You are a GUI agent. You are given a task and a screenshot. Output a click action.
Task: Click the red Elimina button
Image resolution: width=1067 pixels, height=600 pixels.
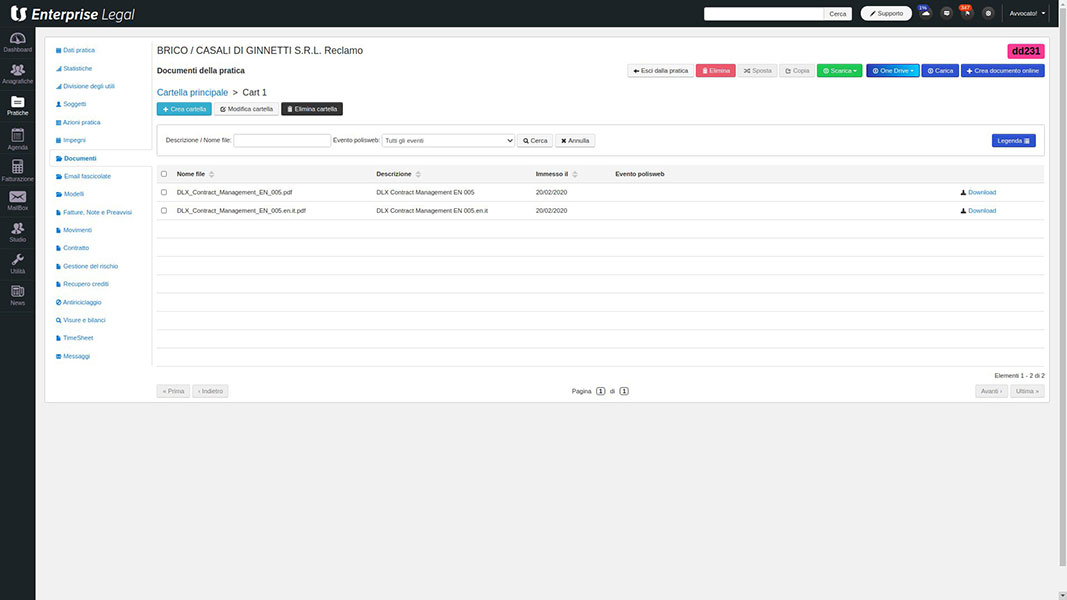[x=715, y=71]
